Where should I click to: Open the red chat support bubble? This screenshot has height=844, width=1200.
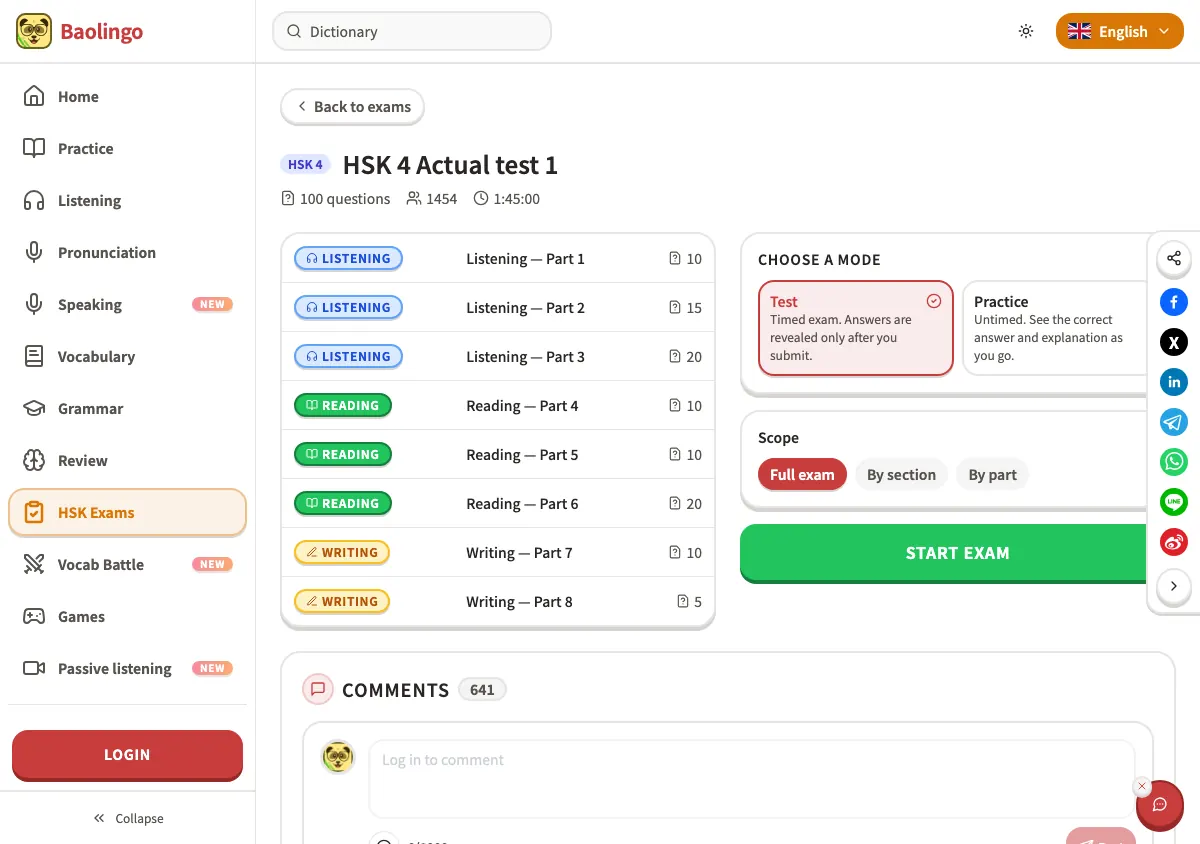click(1160, 805)
